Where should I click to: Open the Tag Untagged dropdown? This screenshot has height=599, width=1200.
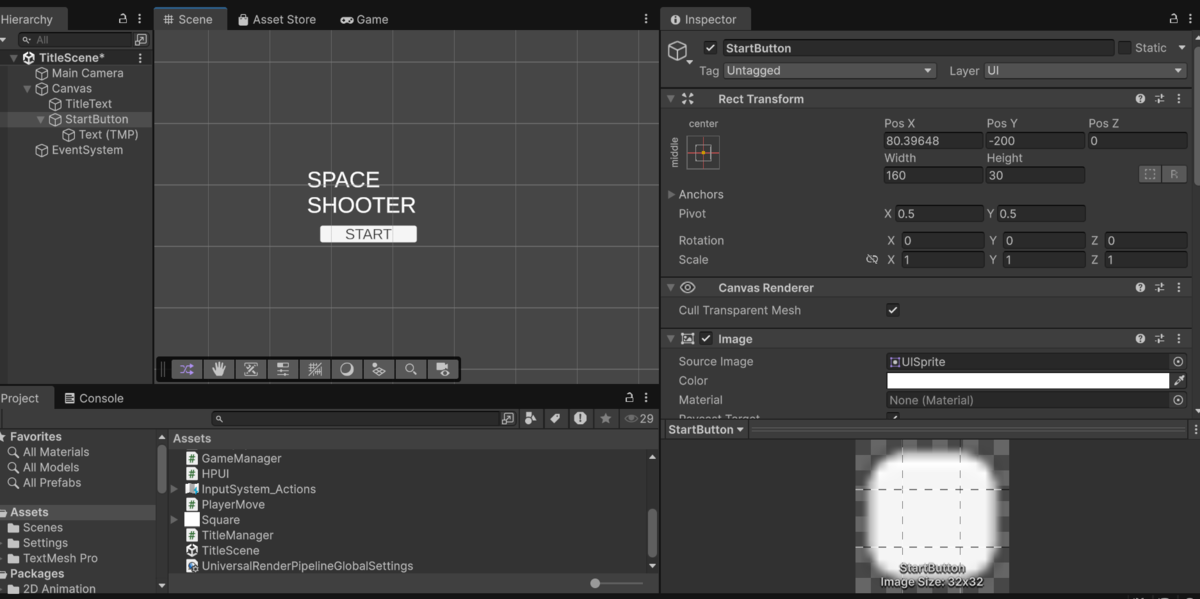pos(829,71)
